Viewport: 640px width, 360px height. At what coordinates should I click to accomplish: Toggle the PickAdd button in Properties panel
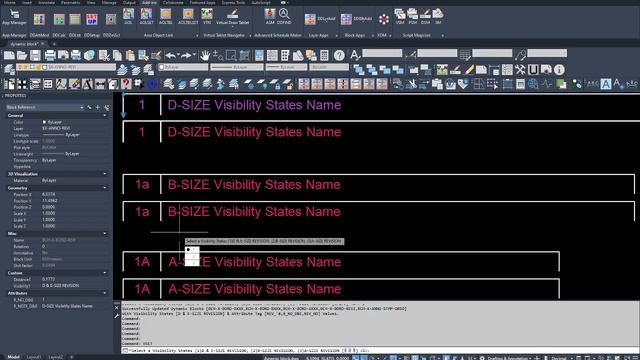point(89,107)
